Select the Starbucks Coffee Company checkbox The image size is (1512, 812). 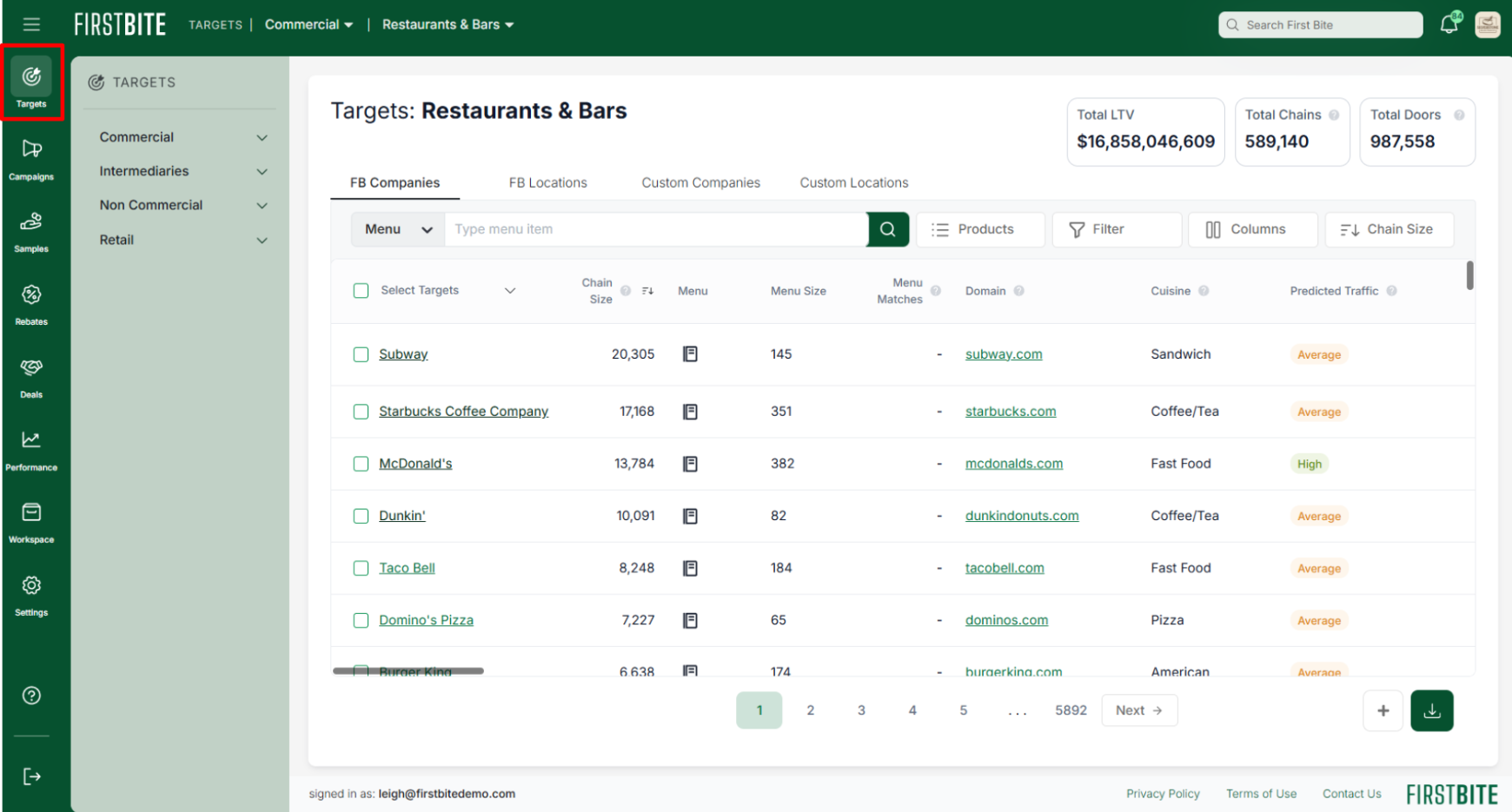coord(361,412)
